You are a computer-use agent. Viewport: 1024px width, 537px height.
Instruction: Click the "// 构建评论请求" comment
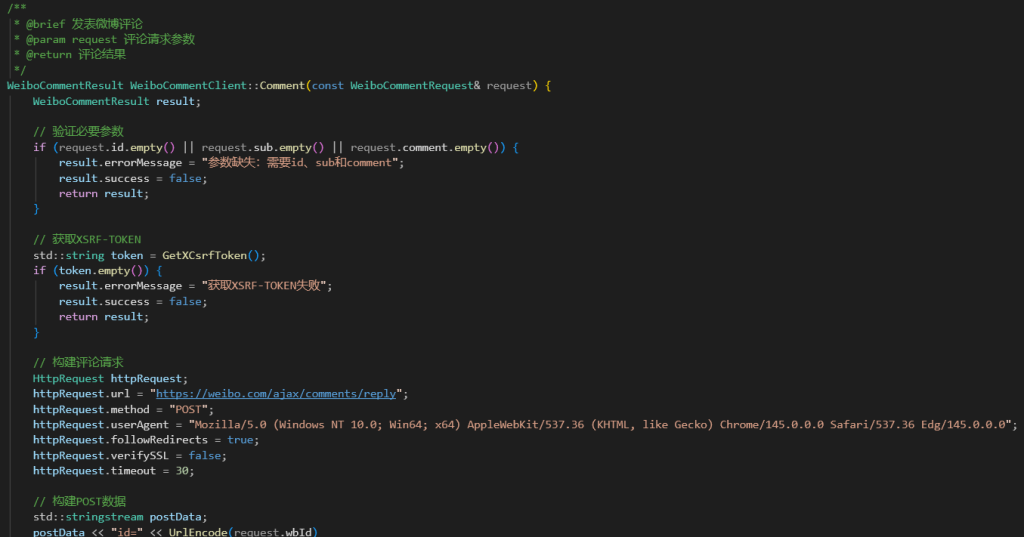click(78, 363)
